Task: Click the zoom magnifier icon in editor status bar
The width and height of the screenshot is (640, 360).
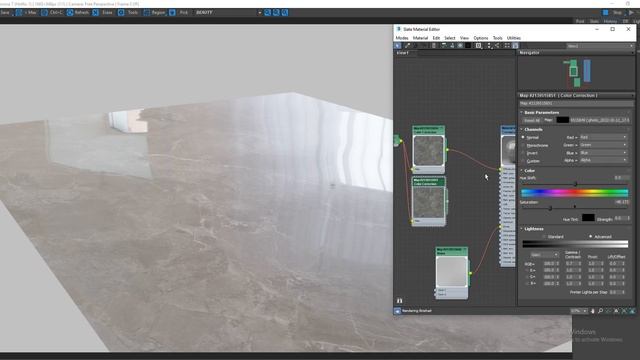Action: click(600, 311)
